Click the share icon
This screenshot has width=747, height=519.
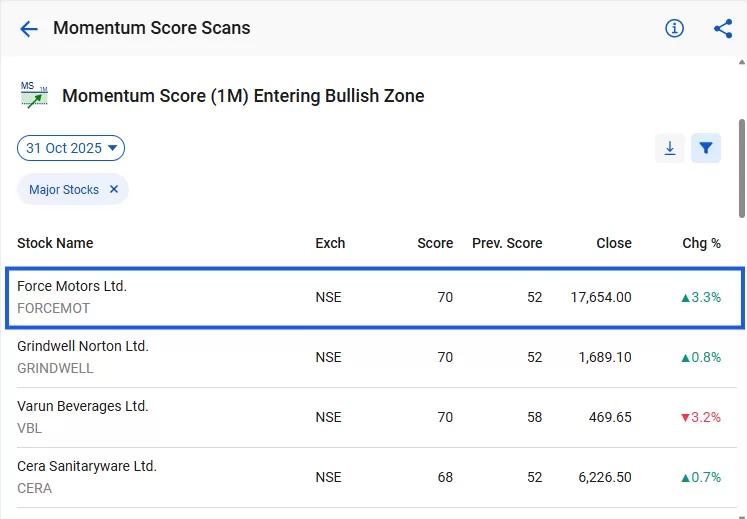click(x=723, y=28)
